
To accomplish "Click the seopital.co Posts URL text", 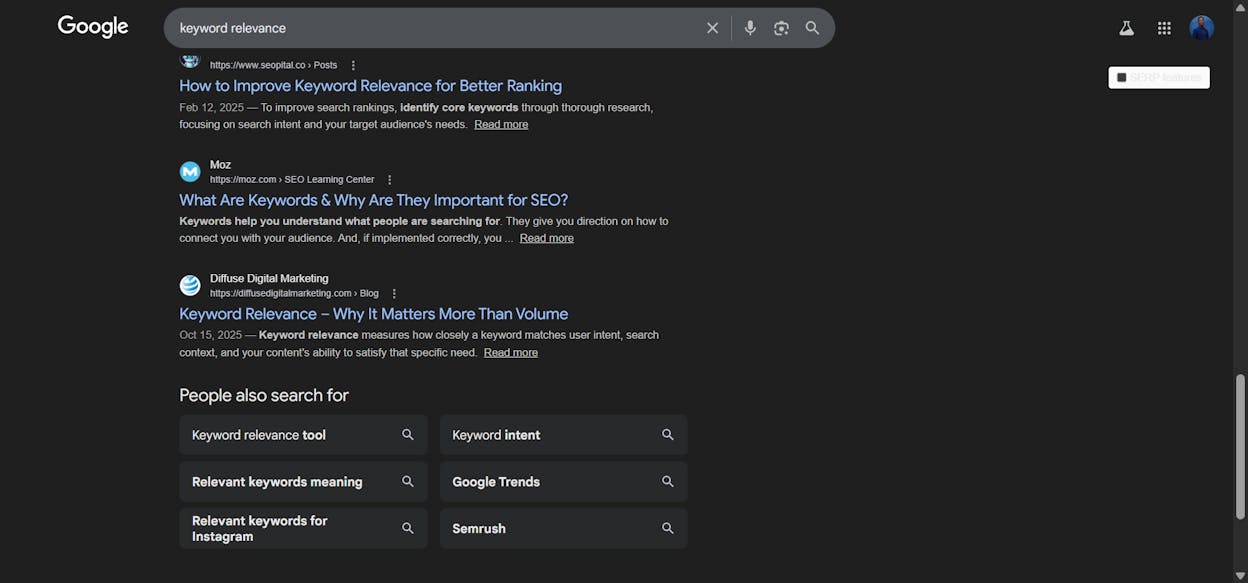I will (273, 65).
